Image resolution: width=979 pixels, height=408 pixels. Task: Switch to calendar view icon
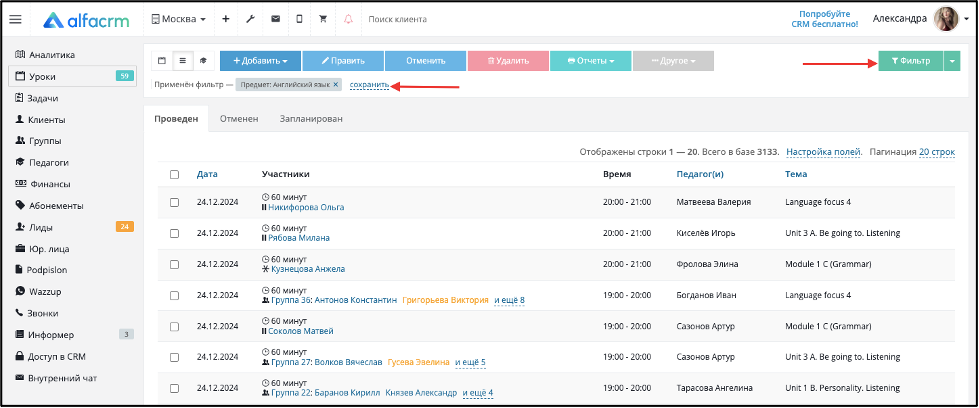[162, 61]
